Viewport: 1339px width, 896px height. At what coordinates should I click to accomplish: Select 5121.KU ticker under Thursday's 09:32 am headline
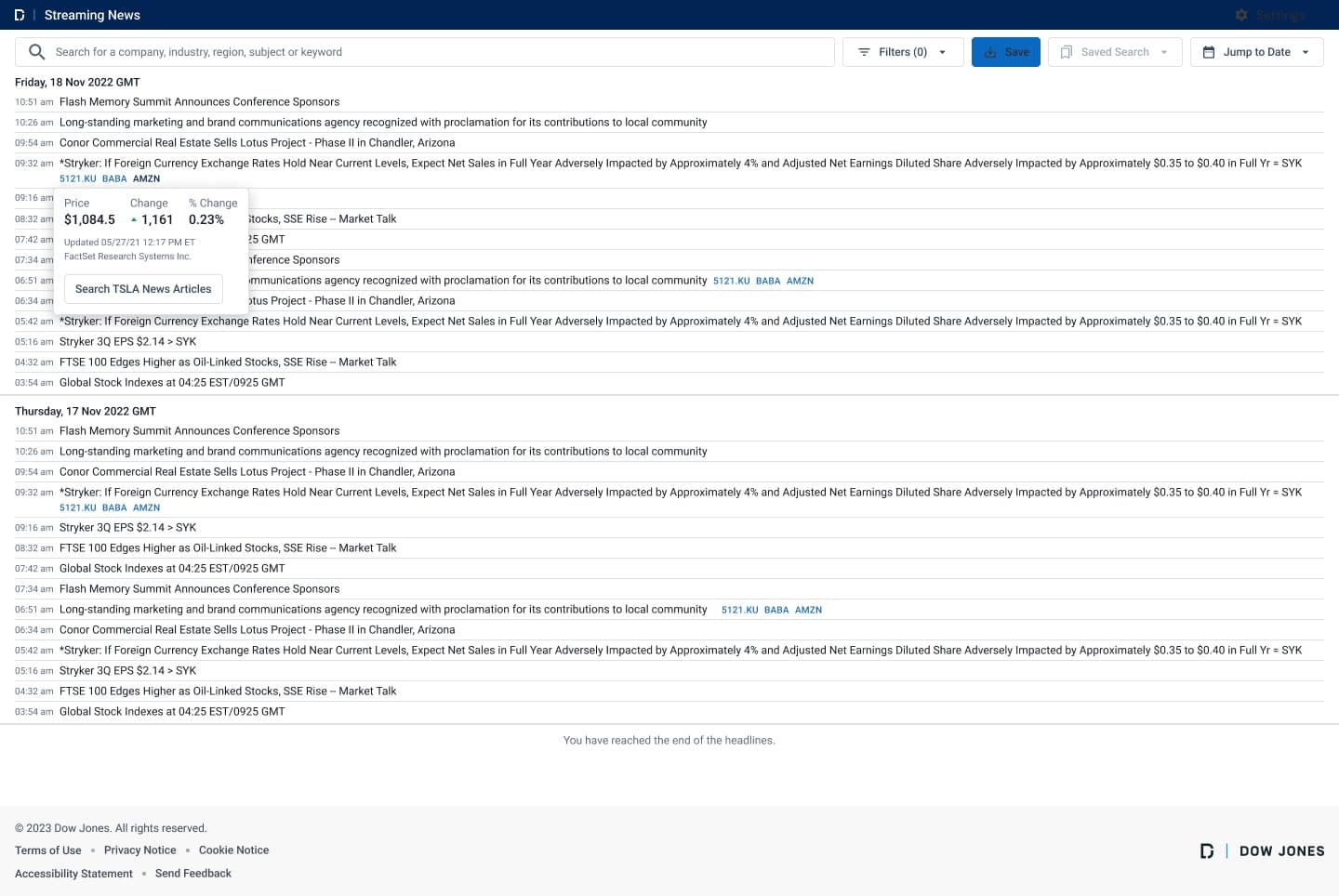[78, 507]
